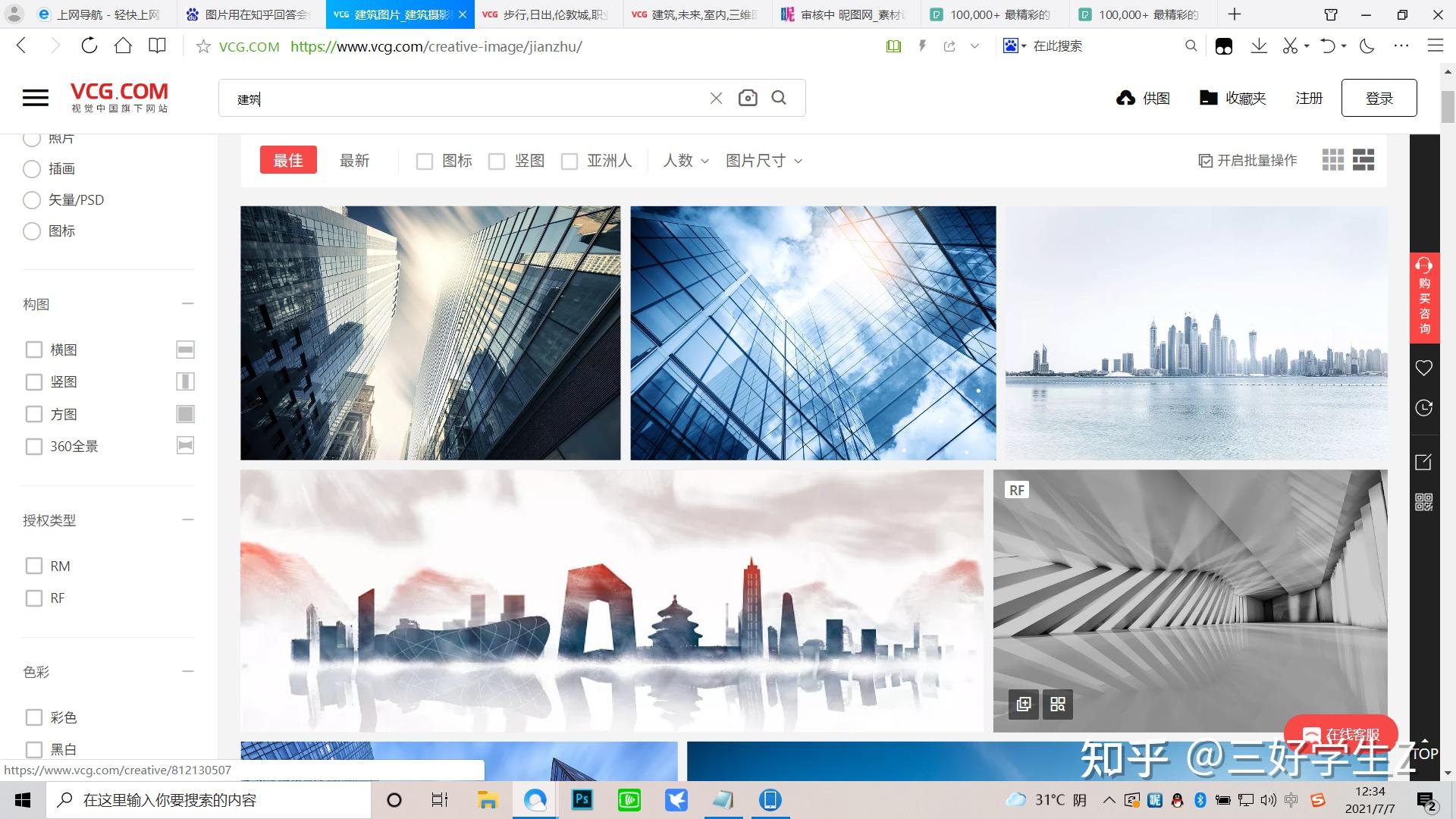Switch to small grid view

1332,160
